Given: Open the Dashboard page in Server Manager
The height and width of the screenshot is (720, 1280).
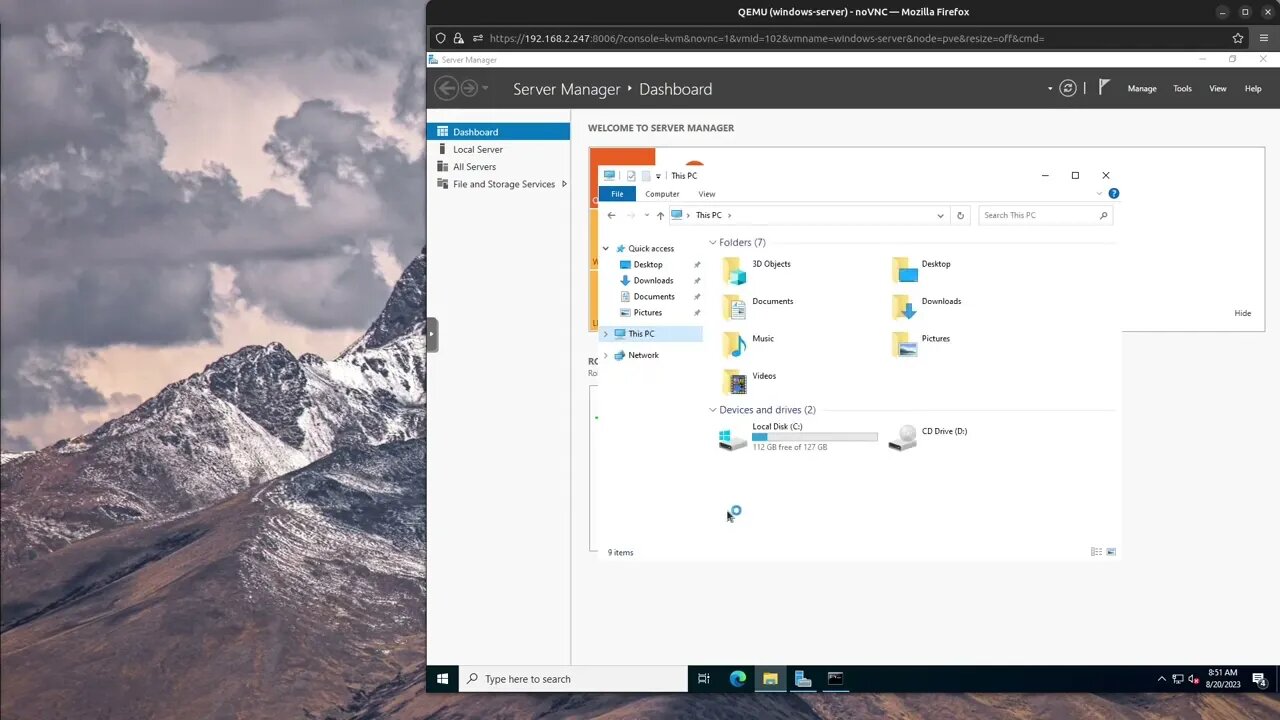Looking at the screenshot, I should (x=498, y=131).
